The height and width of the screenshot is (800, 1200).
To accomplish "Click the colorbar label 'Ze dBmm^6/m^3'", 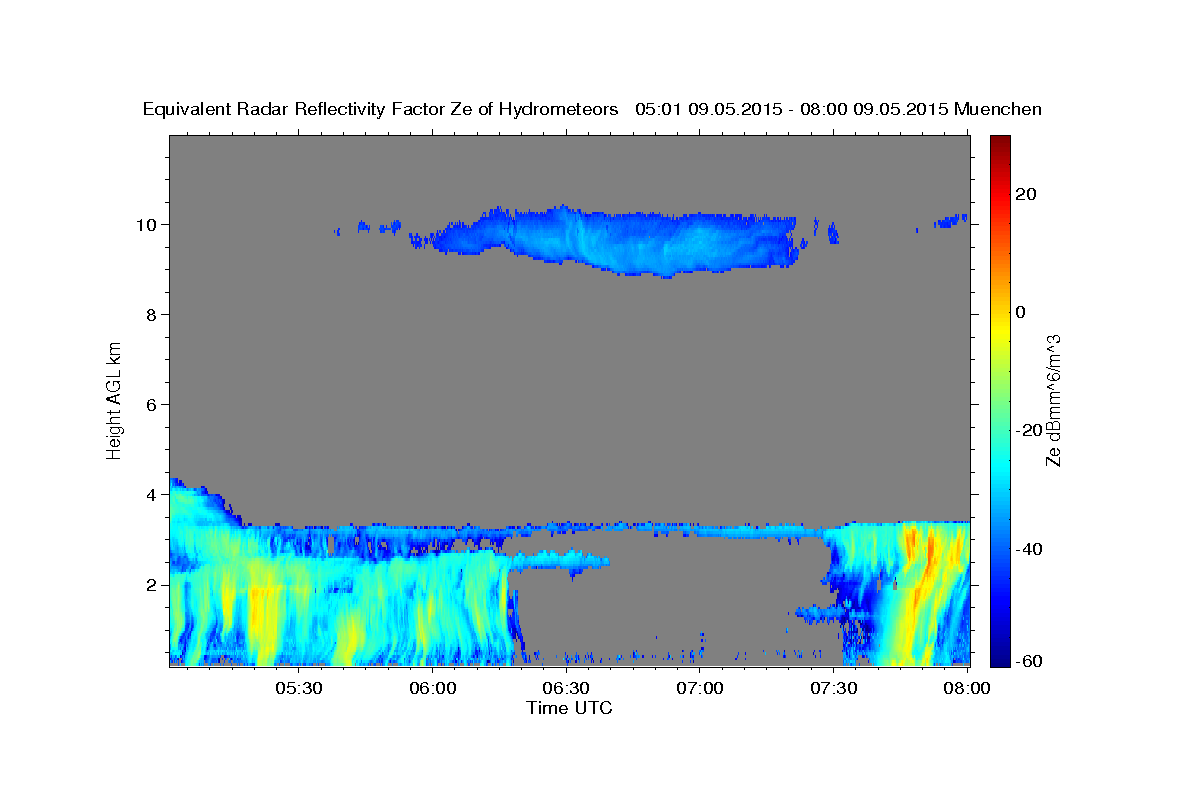I will point(1053,400).
